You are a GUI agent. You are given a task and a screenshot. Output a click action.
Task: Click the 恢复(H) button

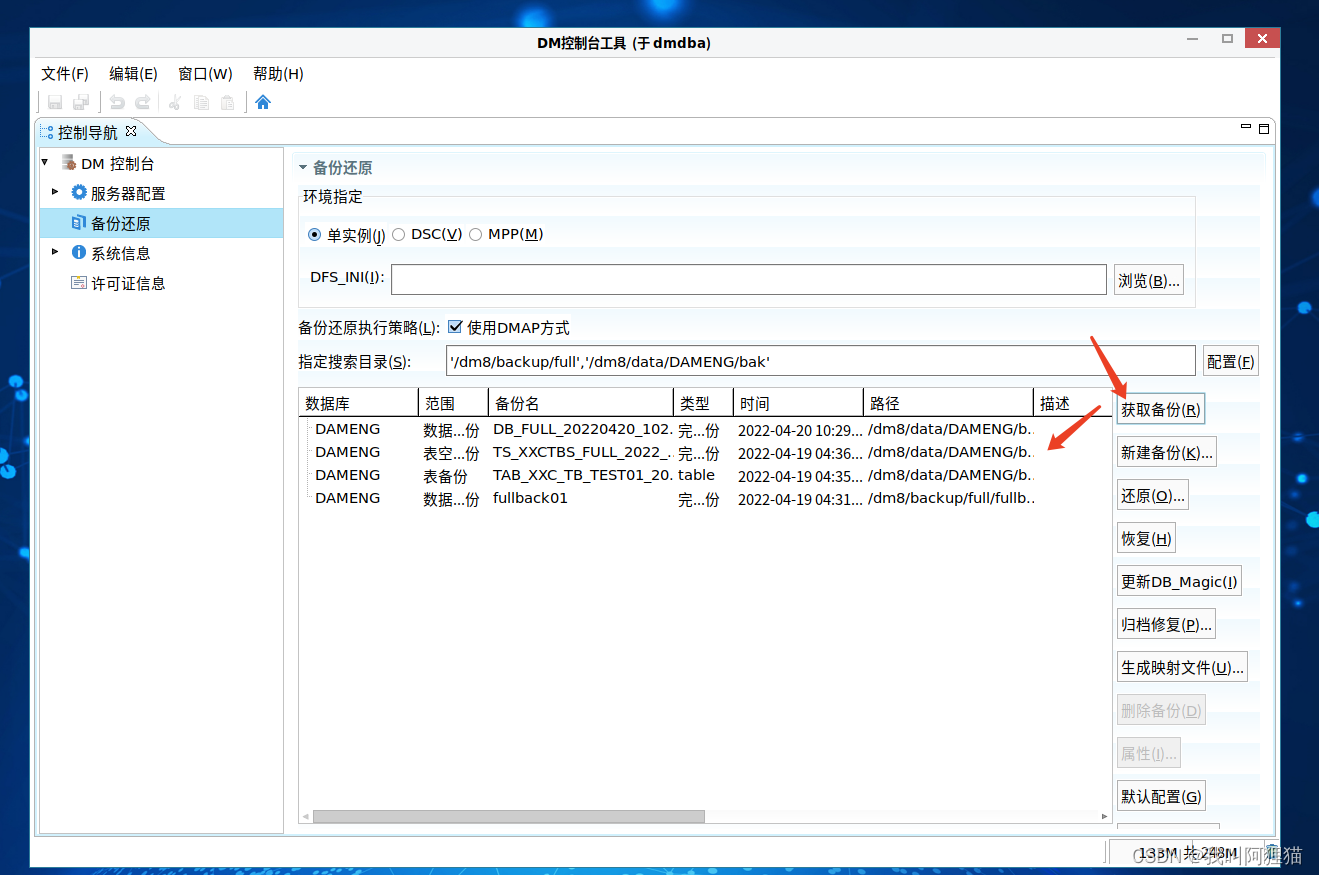[x=1146, y=539]
